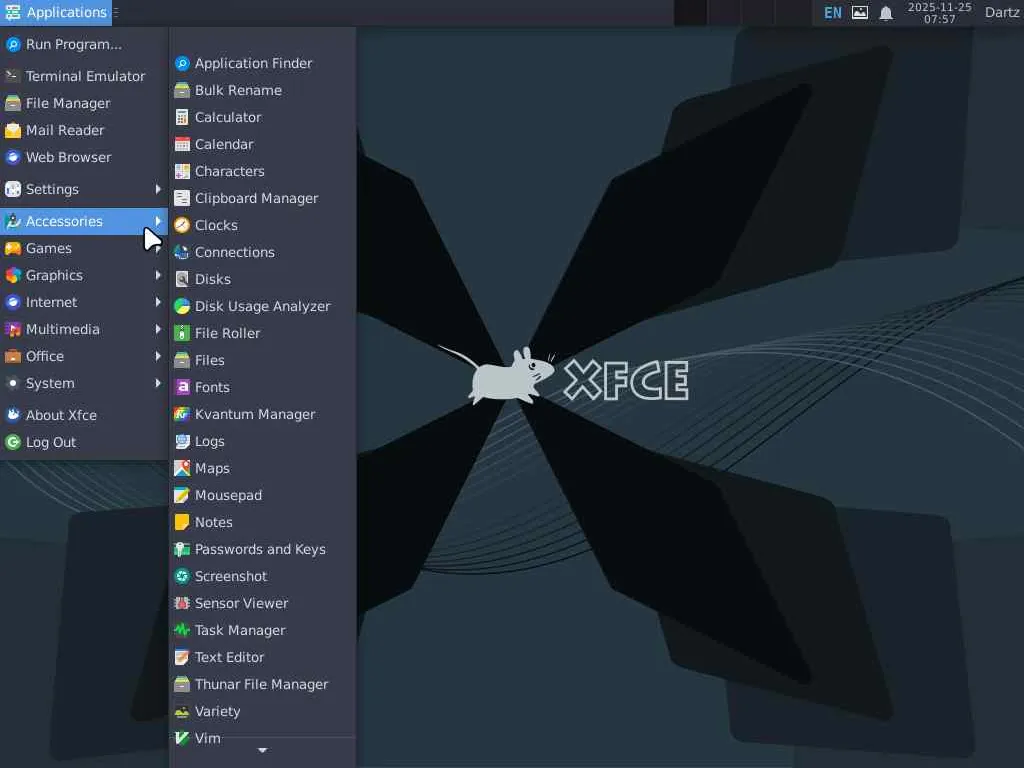Click the notification bell in the panel
The image size is (1024, 768).
tap(886, 12)
